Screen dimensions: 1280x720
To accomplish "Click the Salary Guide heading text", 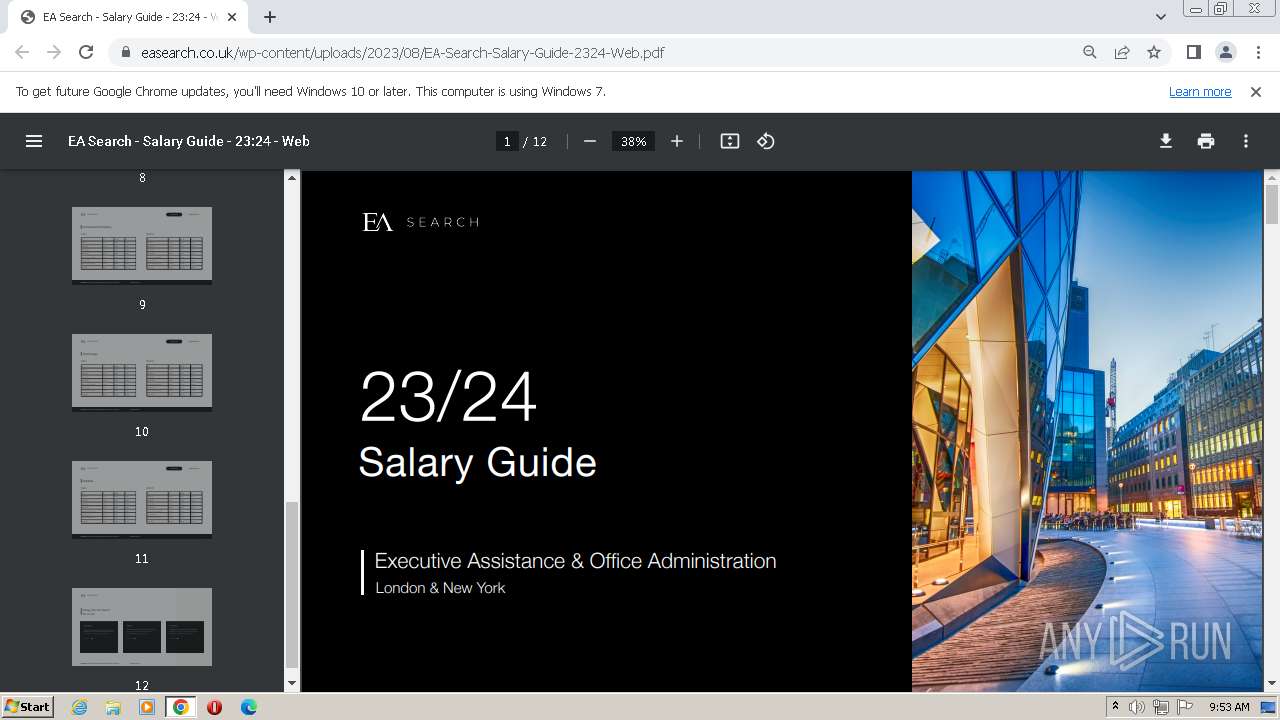I will coord(477,463).
